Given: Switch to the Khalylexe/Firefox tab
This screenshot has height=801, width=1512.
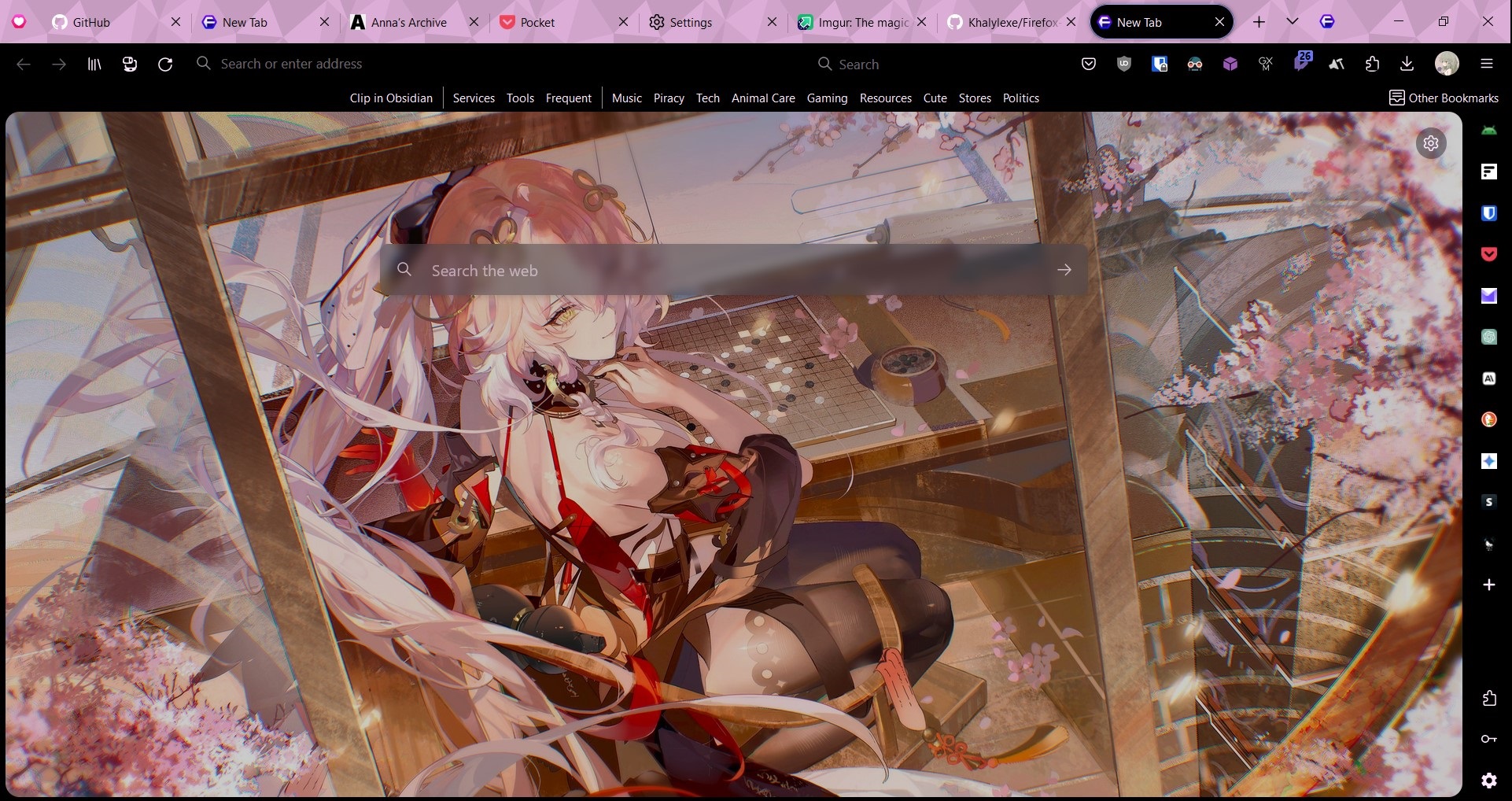Looking at the screenshot, I should (1011, 22).
